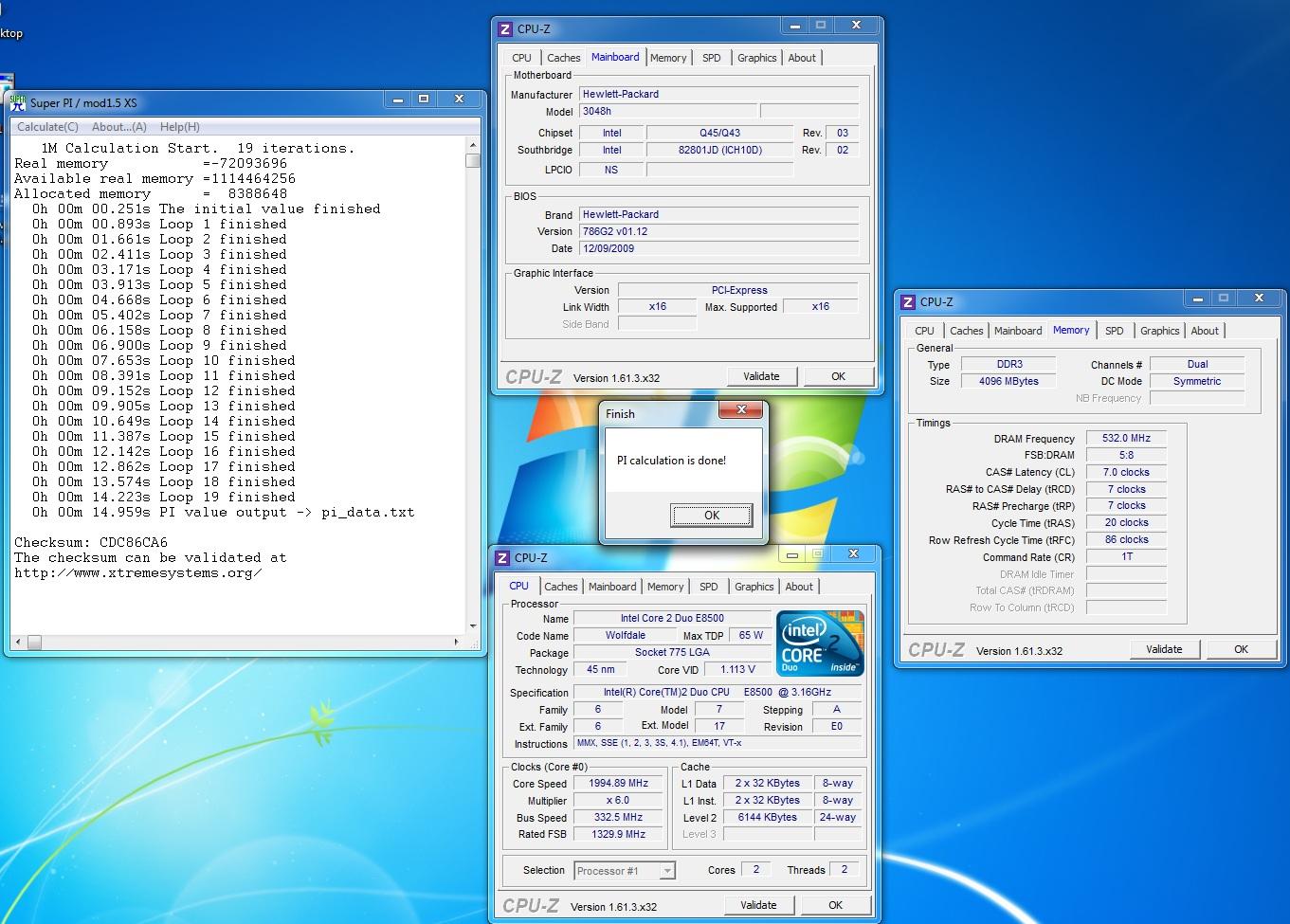The height and width of the screenshot is (924, 1290).
Task: Click the xtremesystems.org URL text
Action: pyautogui.click(x=138, y=572)
